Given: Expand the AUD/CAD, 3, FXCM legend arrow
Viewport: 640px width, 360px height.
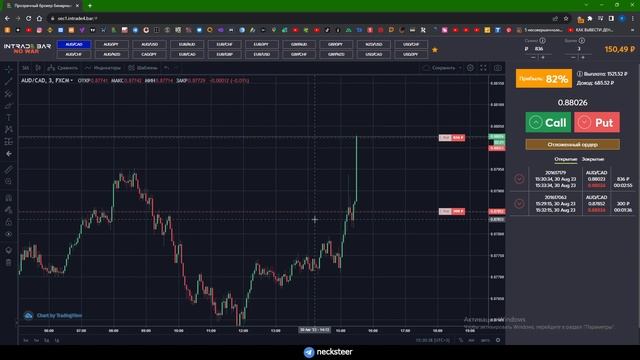Looking at the screenshot, I should (x=72, y=80).
